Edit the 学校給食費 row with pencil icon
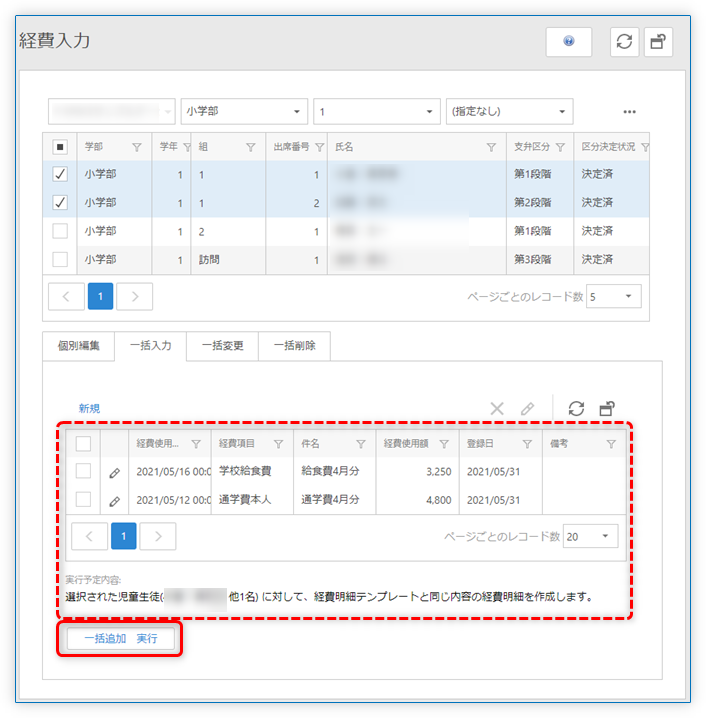The height and width of the screenshot is (718, 706). [x=114, y=473]
